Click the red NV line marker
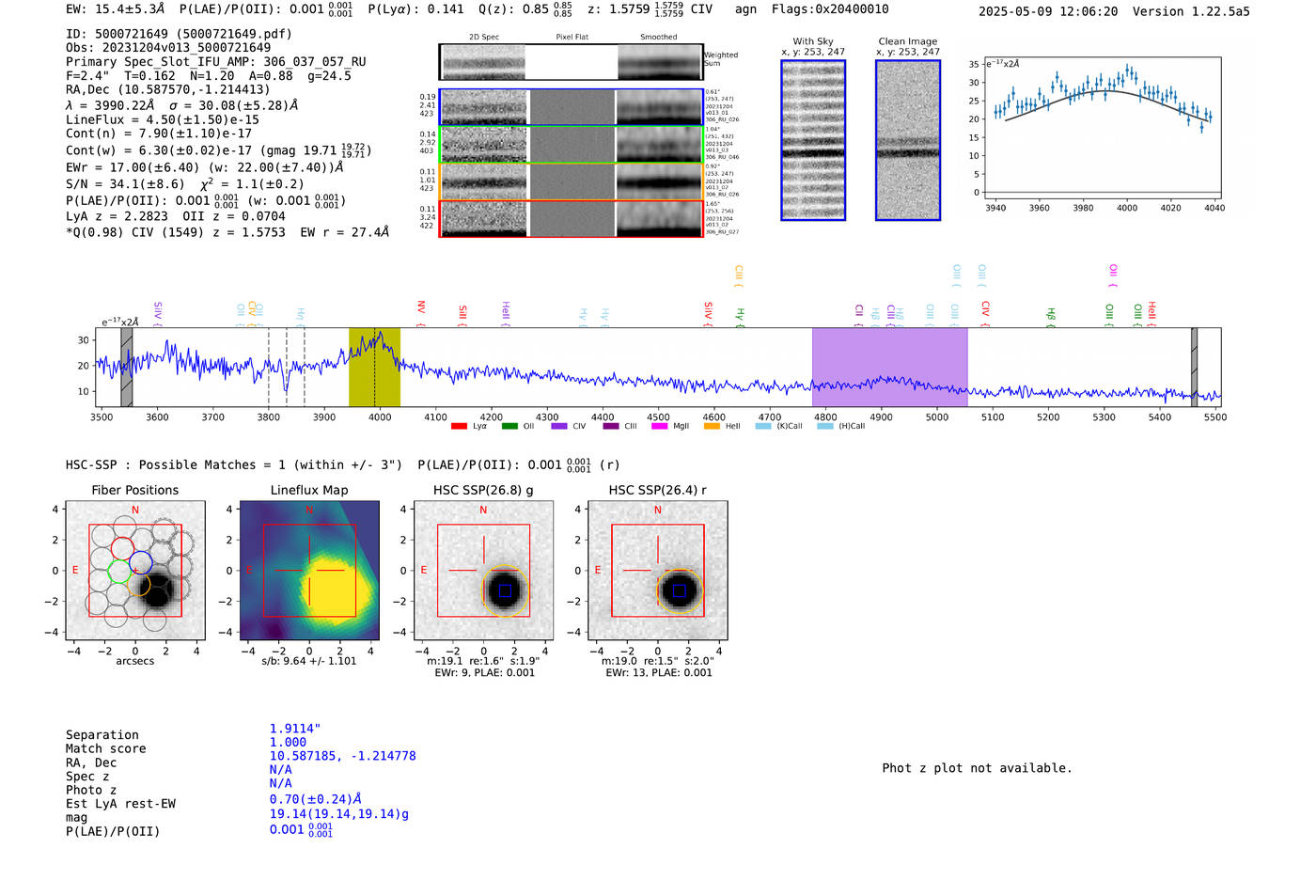This screenshot has height=896, width=1316. click(421, 313)
